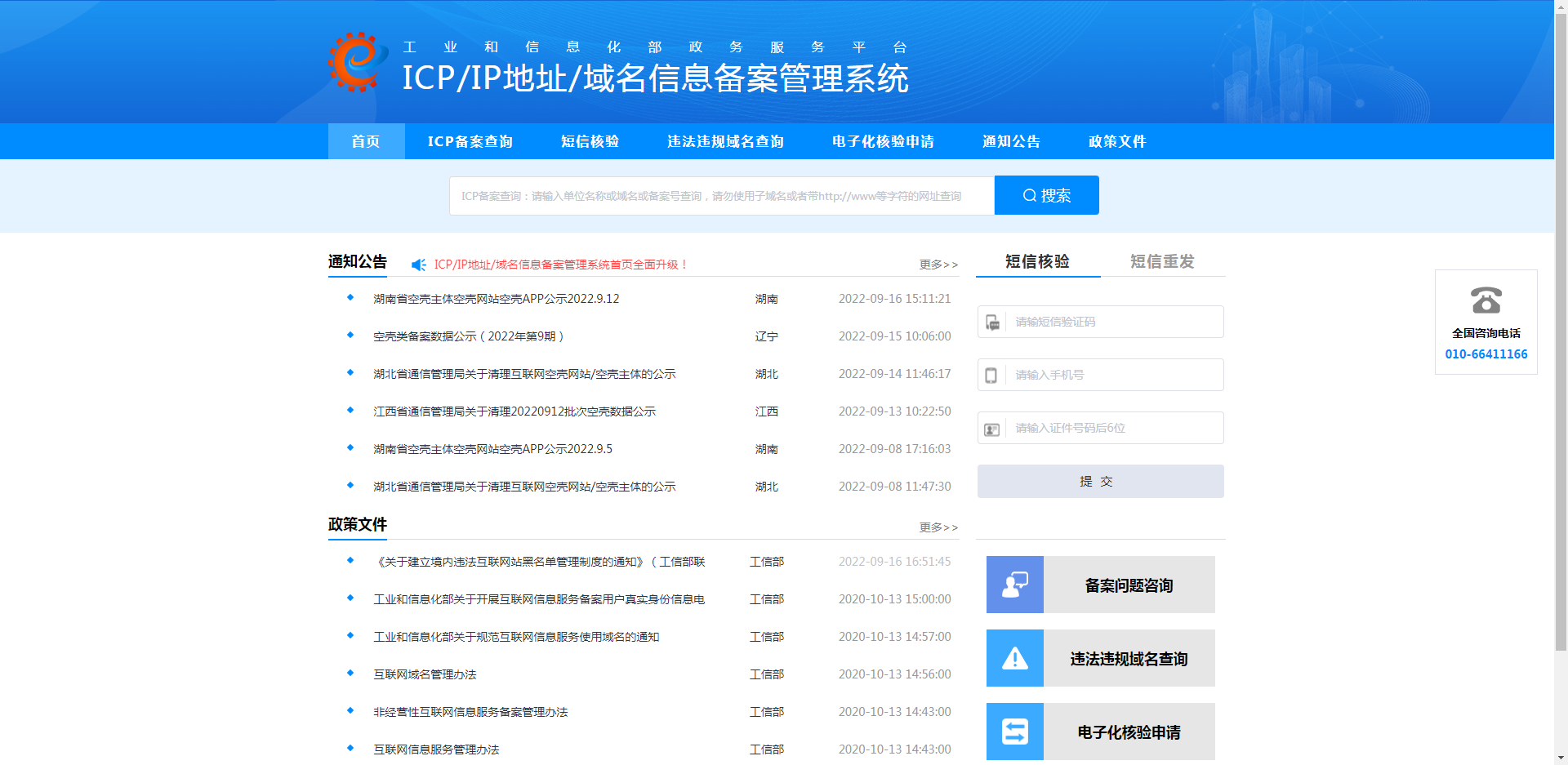
Task: Click the phone icon inside the mobile number field
Action: [x=993, y=375]
